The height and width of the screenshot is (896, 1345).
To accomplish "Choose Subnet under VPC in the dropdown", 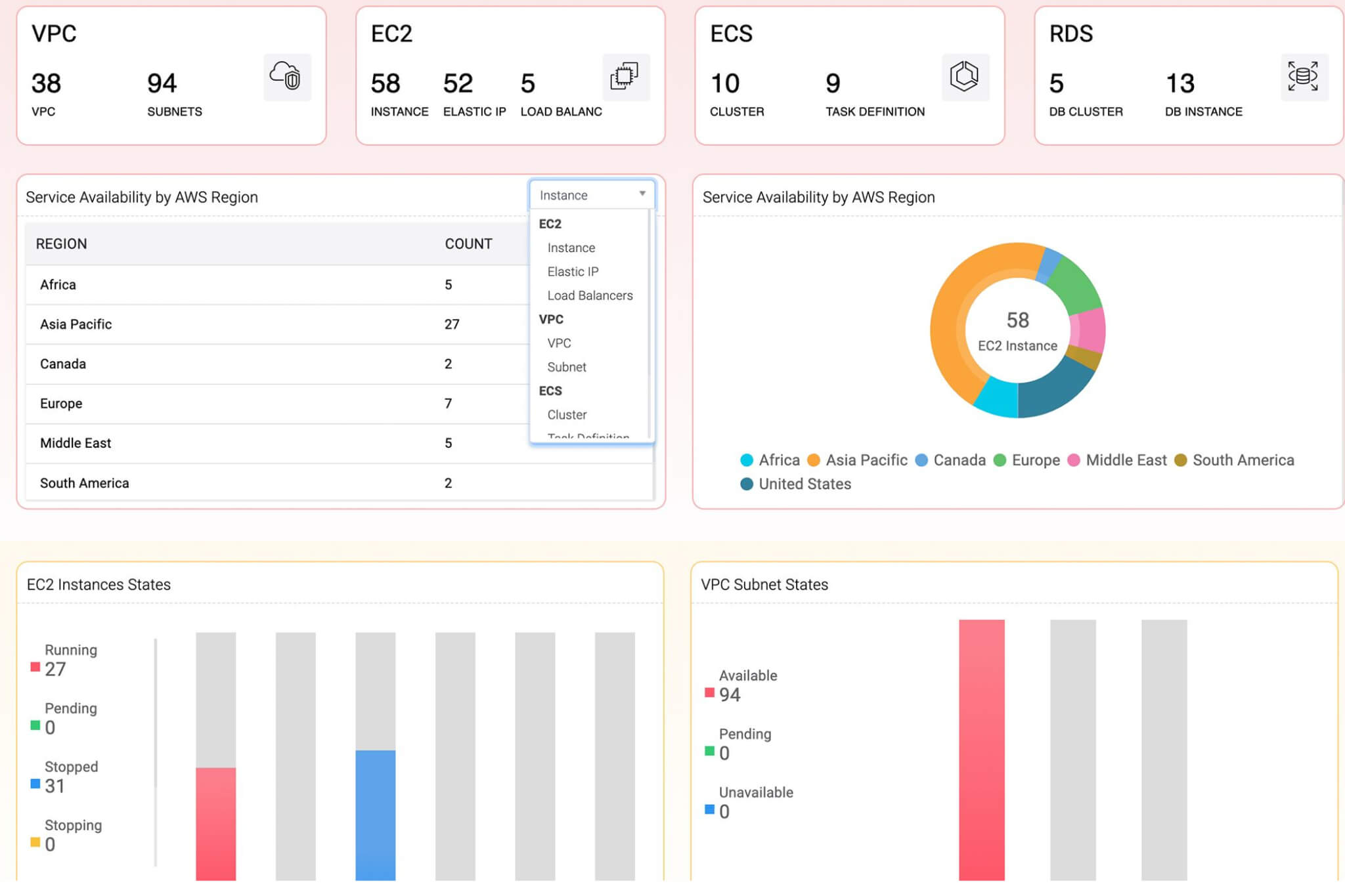I will [566, 367].
